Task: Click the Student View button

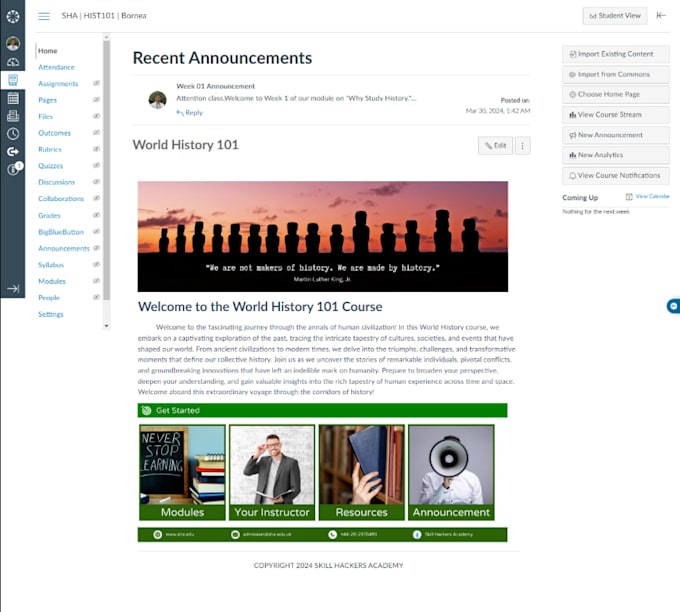Action: [x=615, y=16]
